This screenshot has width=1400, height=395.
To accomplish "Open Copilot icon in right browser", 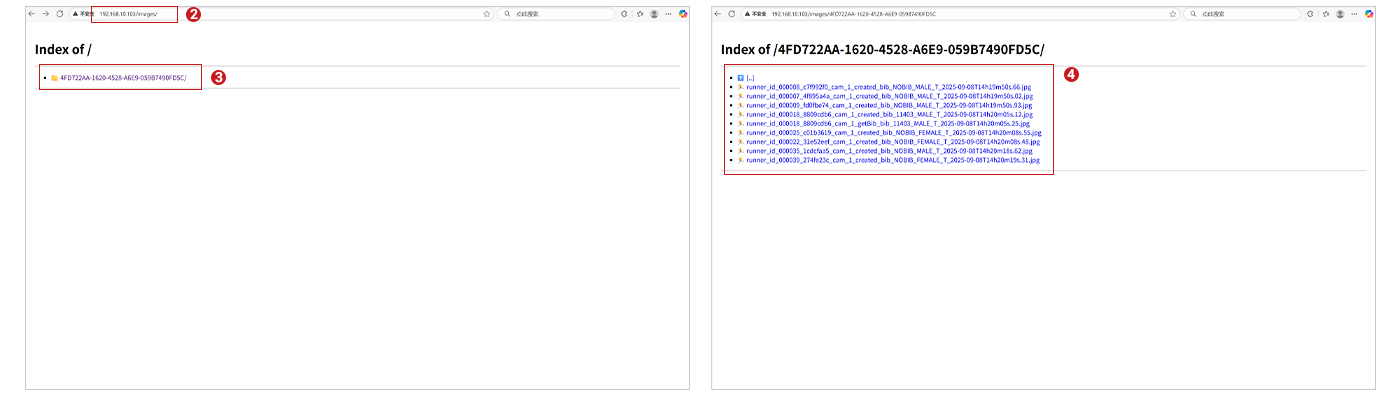I will coord(1369,14).
